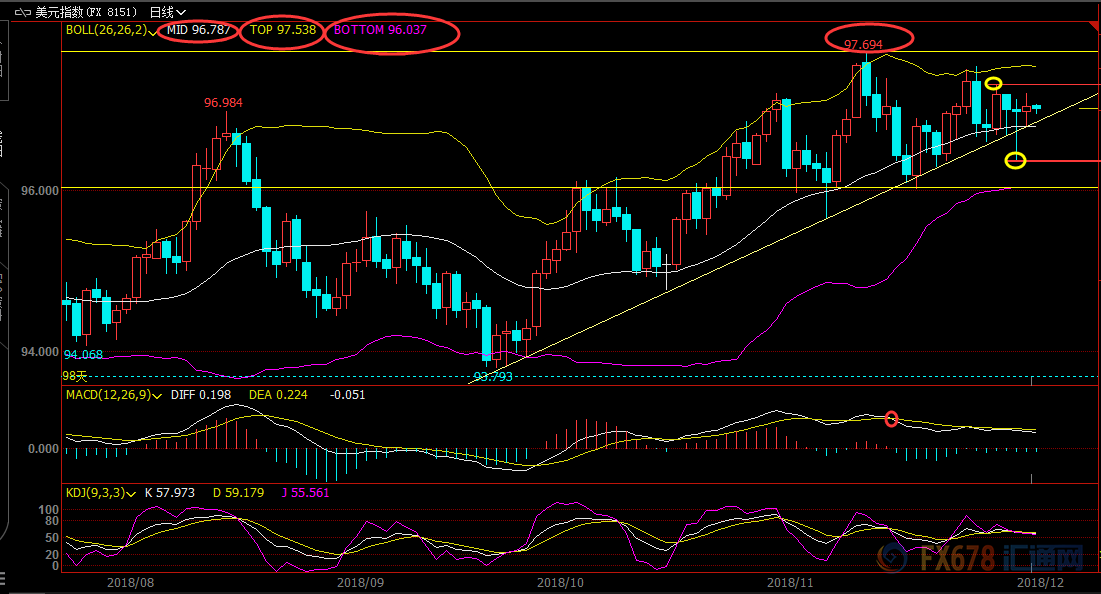Screen dimensions: 1101x594
Task: Expand the BOLL(26,26,2) indicator dropdown
Action: coord(153,31)
